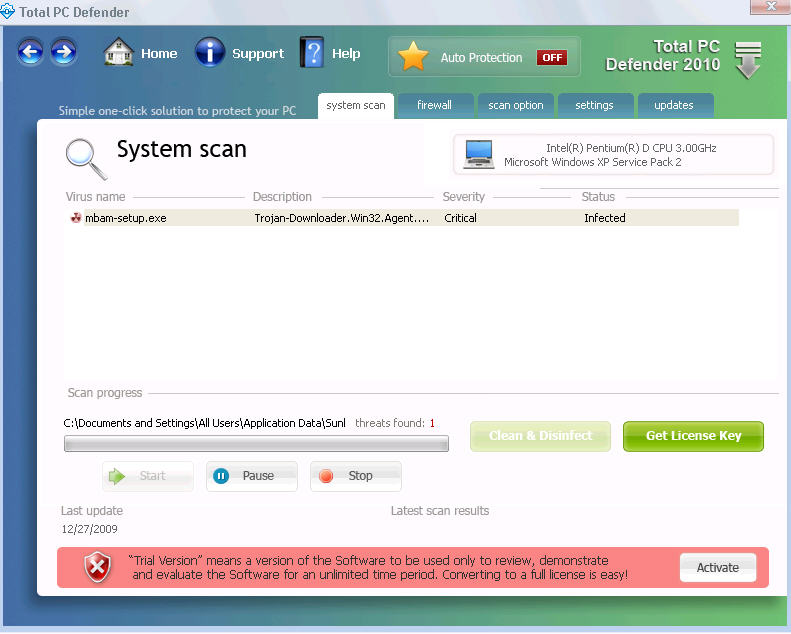Click the Help label
791x634 pixels.
click(346, 53)
